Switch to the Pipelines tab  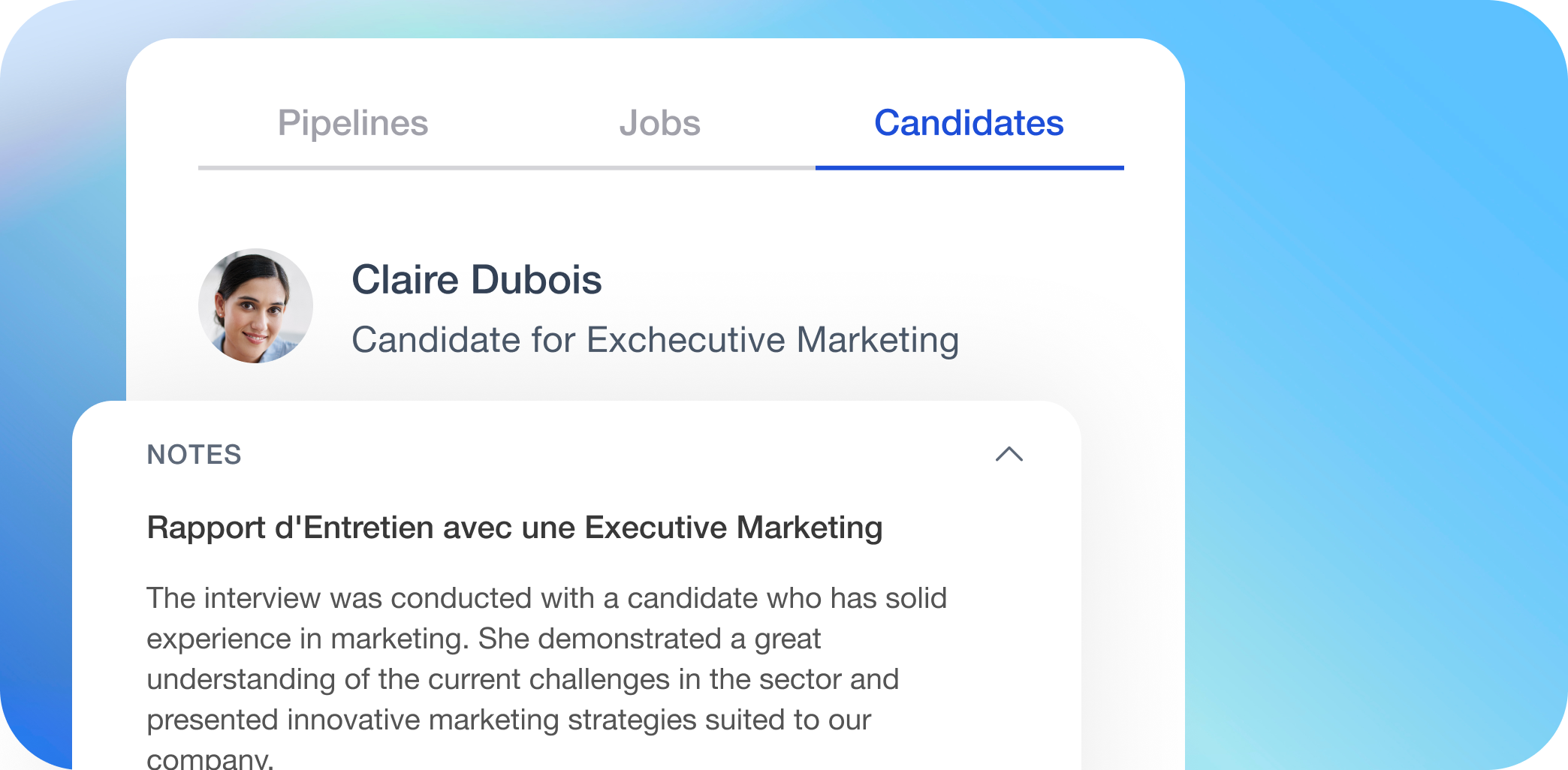pyautogui.click(x=353, y=123)
